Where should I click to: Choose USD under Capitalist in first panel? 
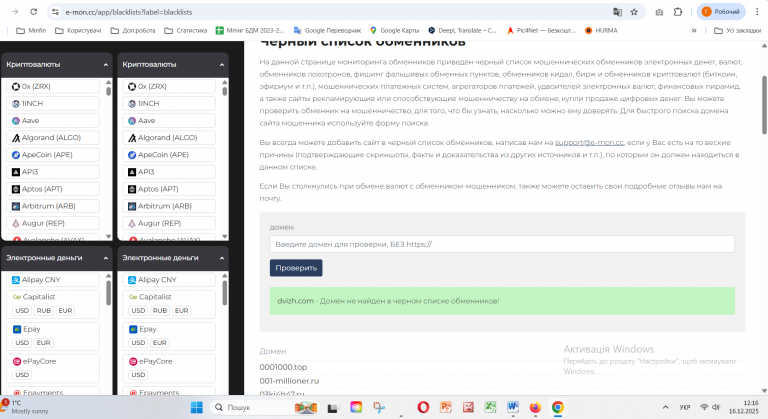click(22, 311)
